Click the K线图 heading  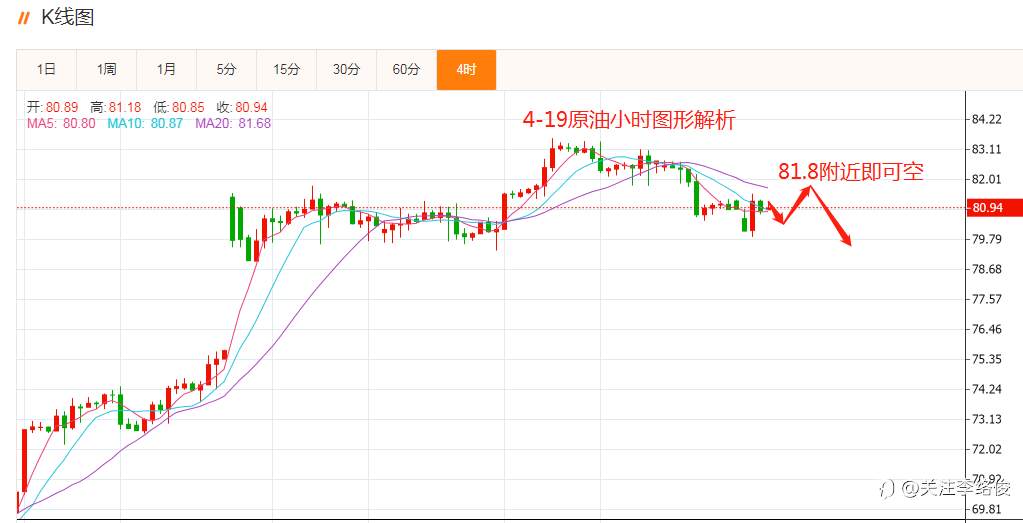coord(68,18)
